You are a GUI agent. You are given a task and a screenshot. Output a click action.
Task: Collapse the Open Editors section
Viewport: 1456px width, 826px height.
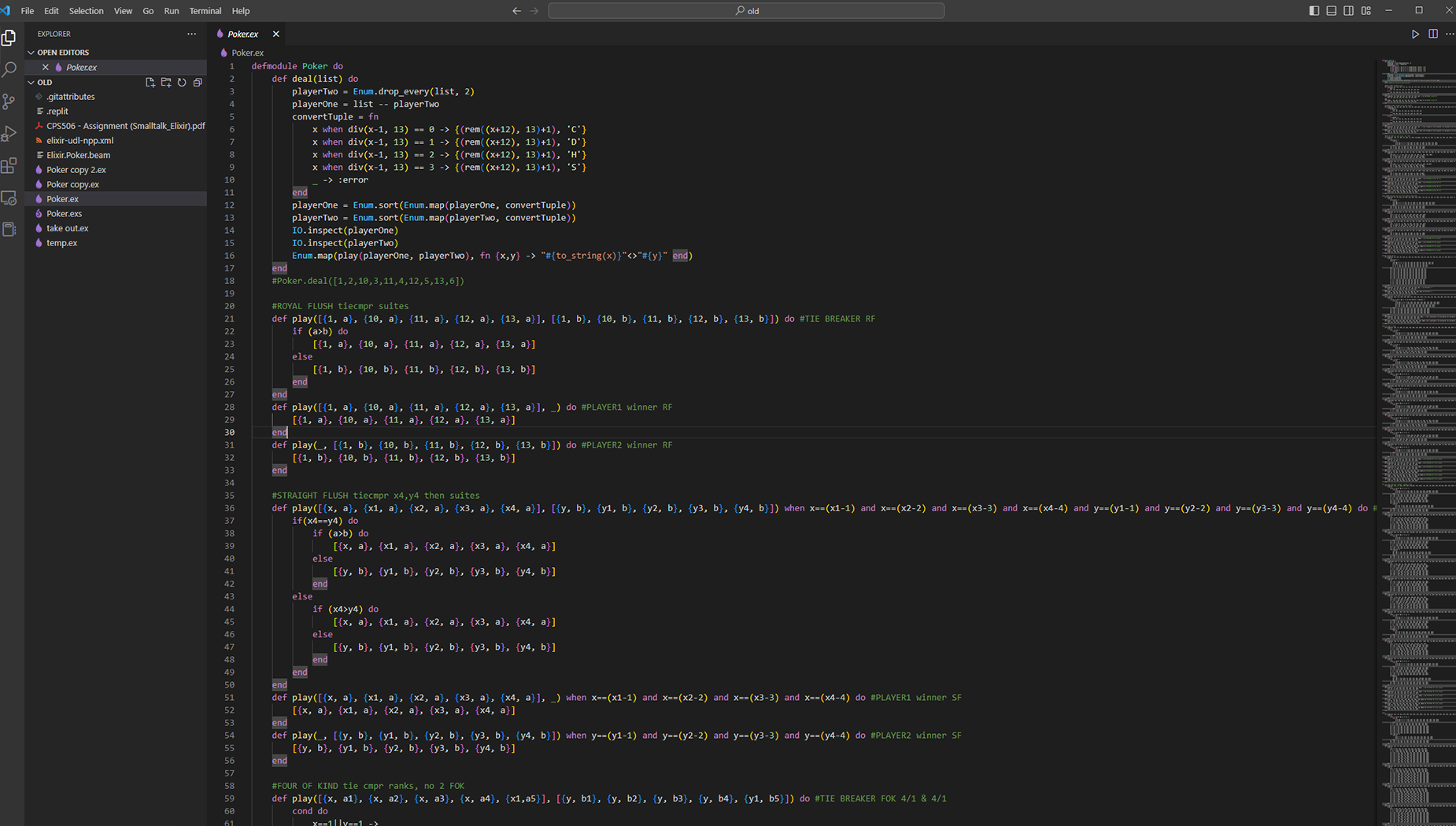click(x=31, y=53)
